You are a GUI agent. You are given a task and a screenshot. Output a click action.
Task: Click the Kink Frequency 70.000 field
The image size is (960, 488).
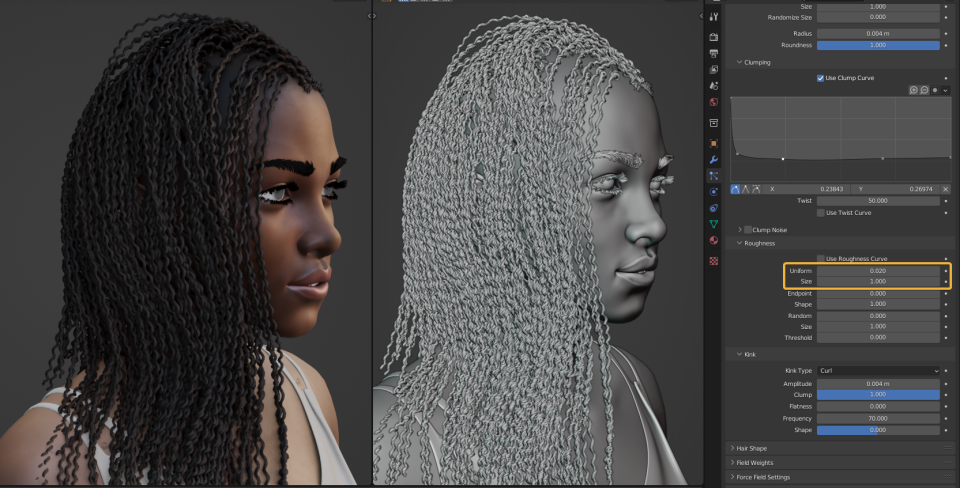coord(878,418)
